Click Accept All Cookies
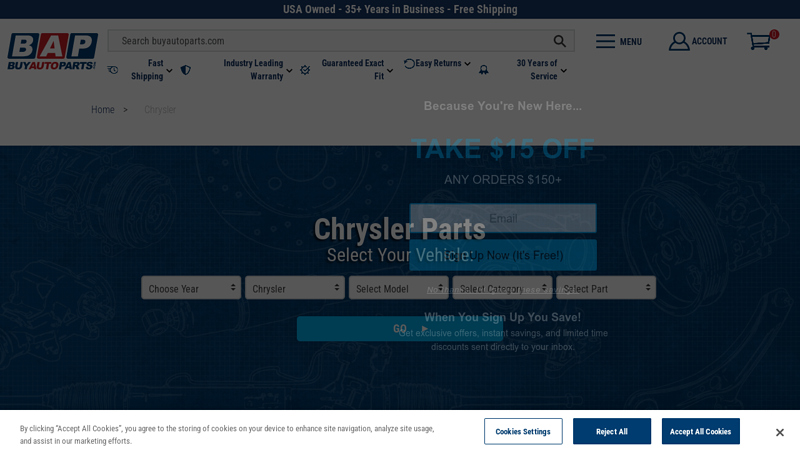Image resolution: width=800 pixels, height=450 pixels. pos(701,432)
